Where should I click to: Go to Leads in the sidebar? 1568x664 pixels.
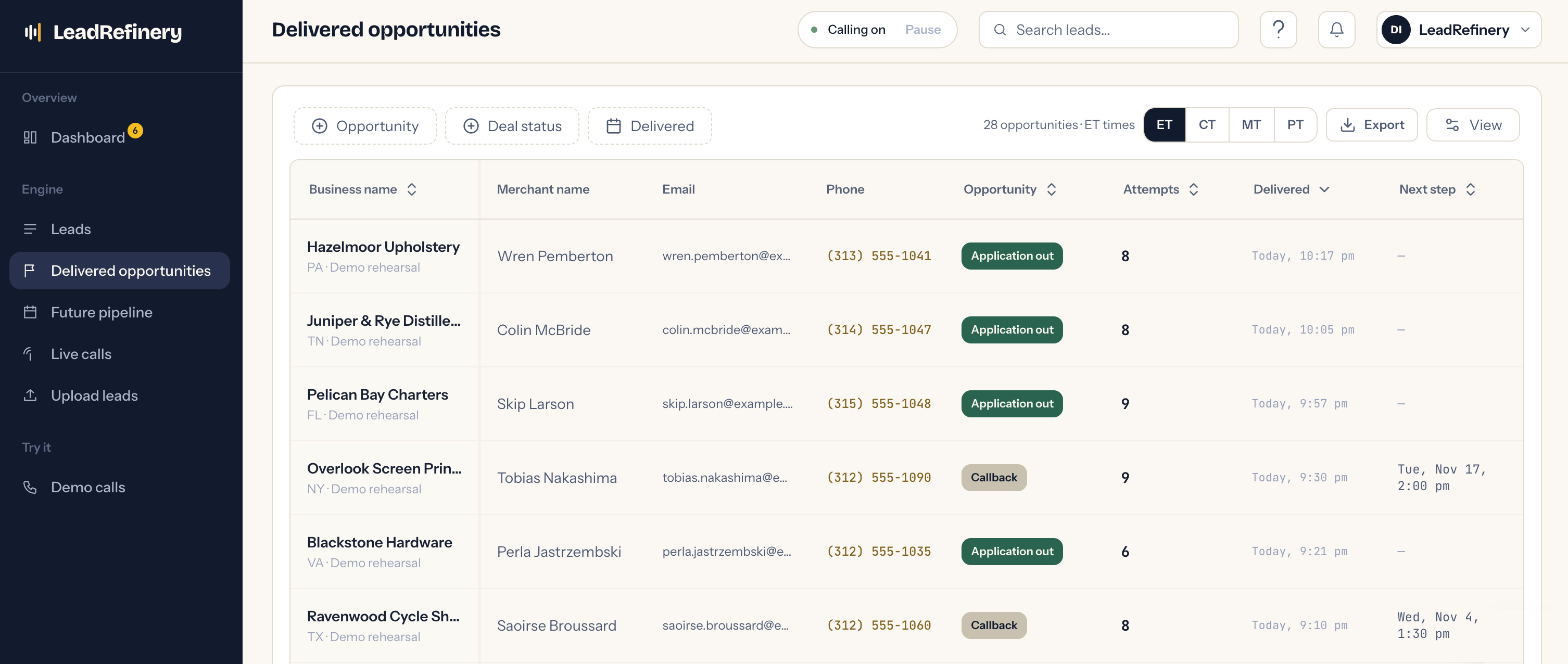(119, 229)
